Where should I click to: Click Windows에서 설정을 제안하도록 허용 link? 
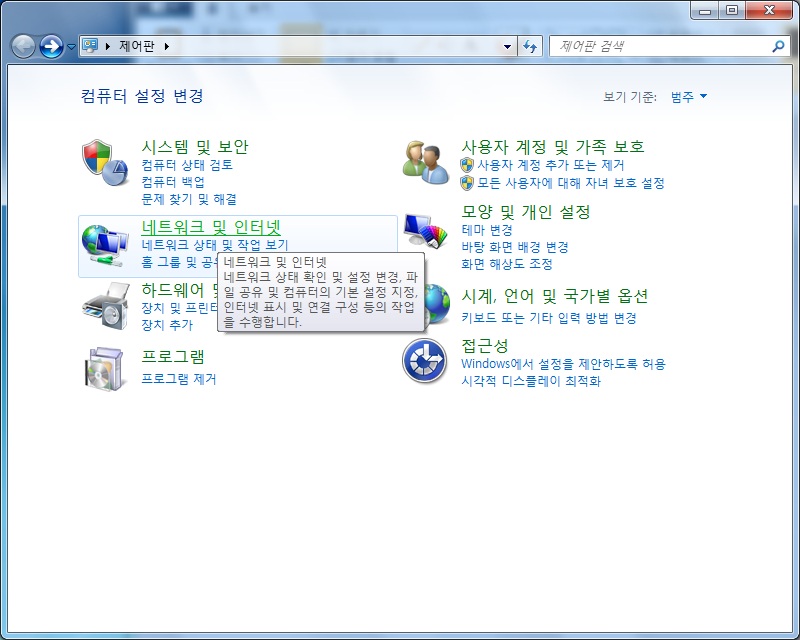(563, 364)
